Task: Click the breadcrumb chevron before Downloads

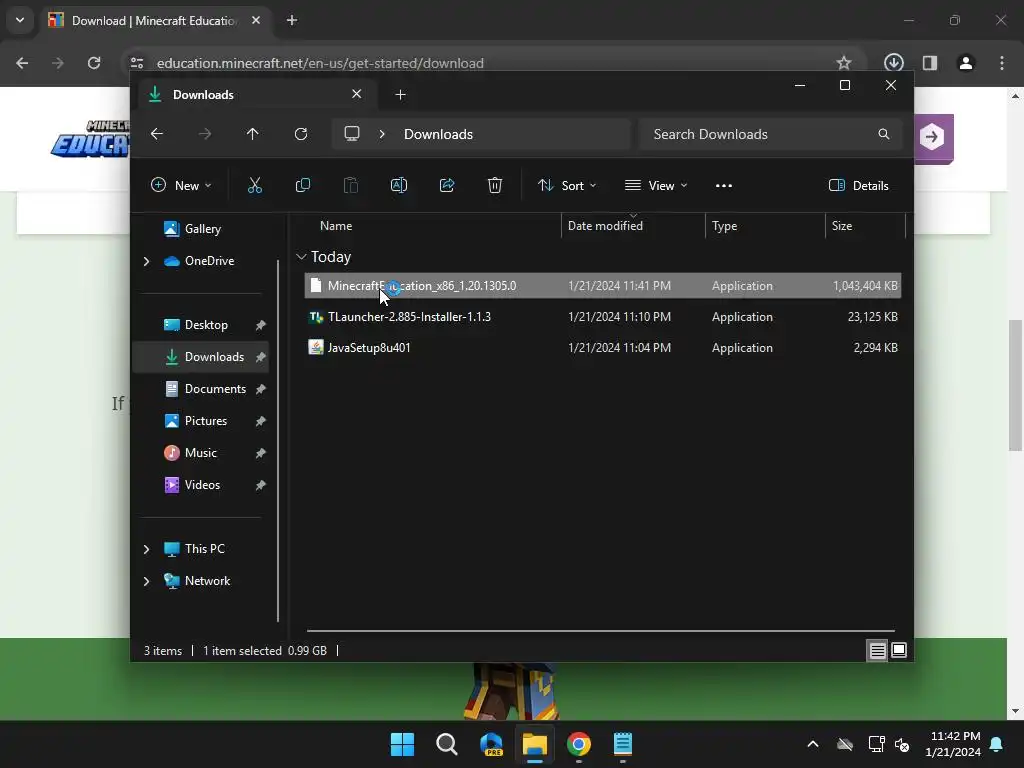Action: [x=382, y=134]
